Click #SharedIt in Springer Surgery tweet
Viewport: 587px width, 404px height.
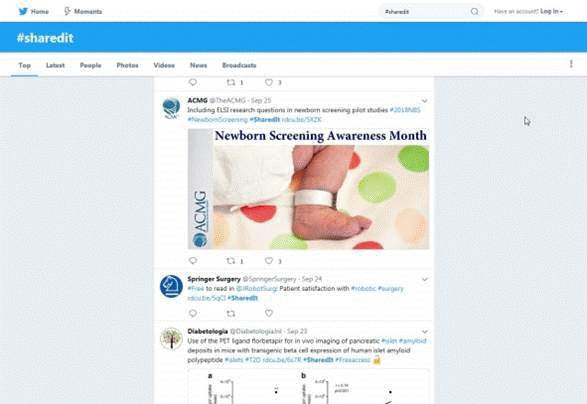[243, 298]
